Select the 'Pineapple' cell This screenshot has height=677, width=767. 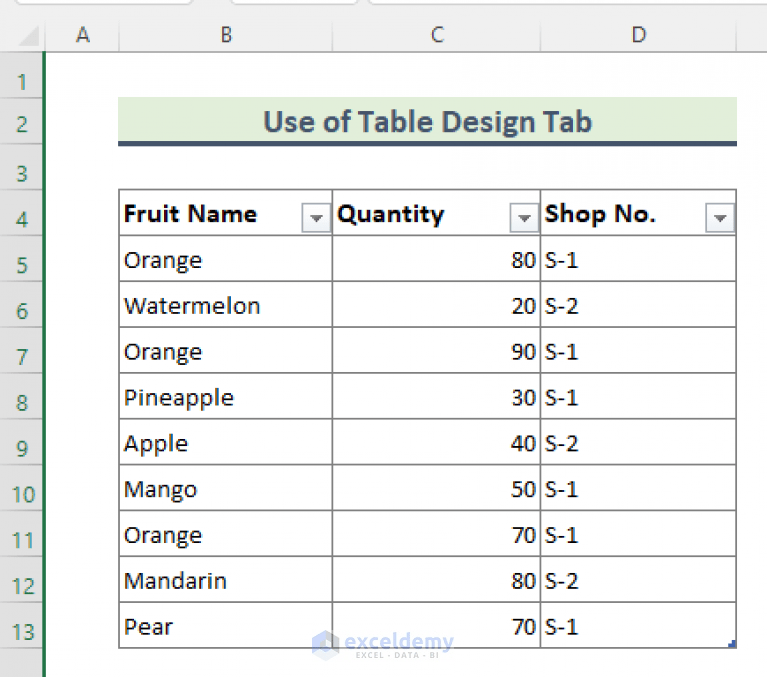click(226, 396)
